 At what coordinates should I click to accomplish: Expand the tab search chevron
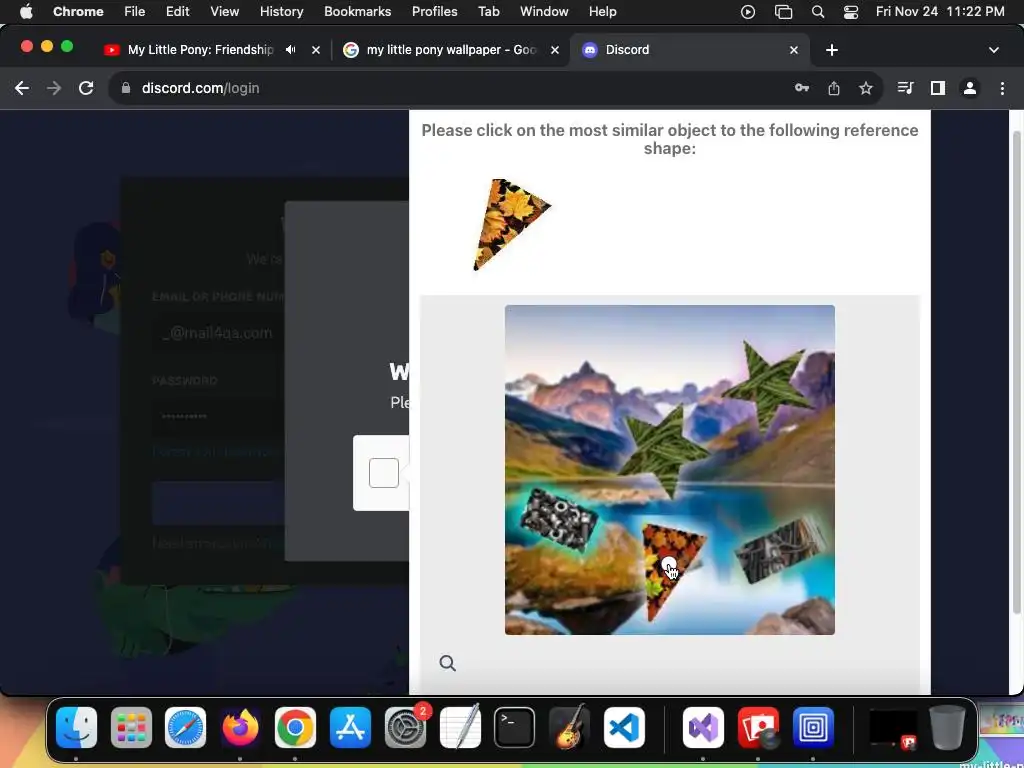click(994, 50)
